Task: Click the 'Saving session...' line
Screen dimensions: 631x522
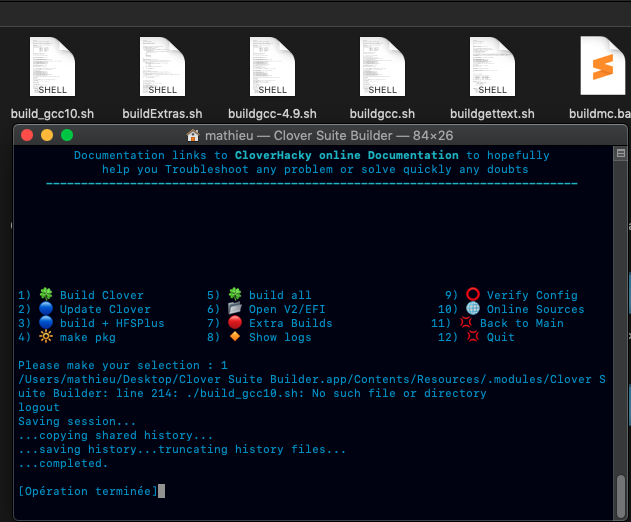Action: coord(77,421)
